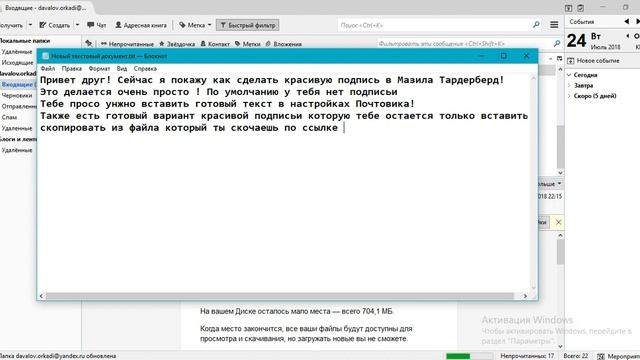This screenshot has height=360, width=640.
Task: Select the Блоги и ленты folder
Action: (x=18, y=139)
